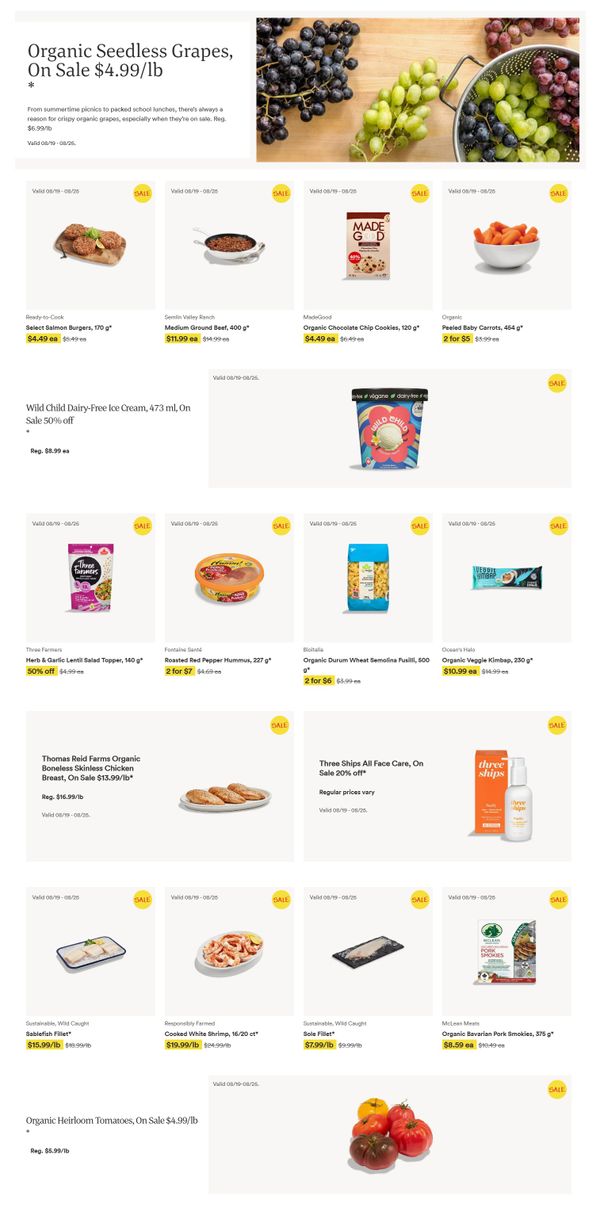View the Cooked White Shrimp product photo
This screenshot has width=600, height=1208.
229,951
